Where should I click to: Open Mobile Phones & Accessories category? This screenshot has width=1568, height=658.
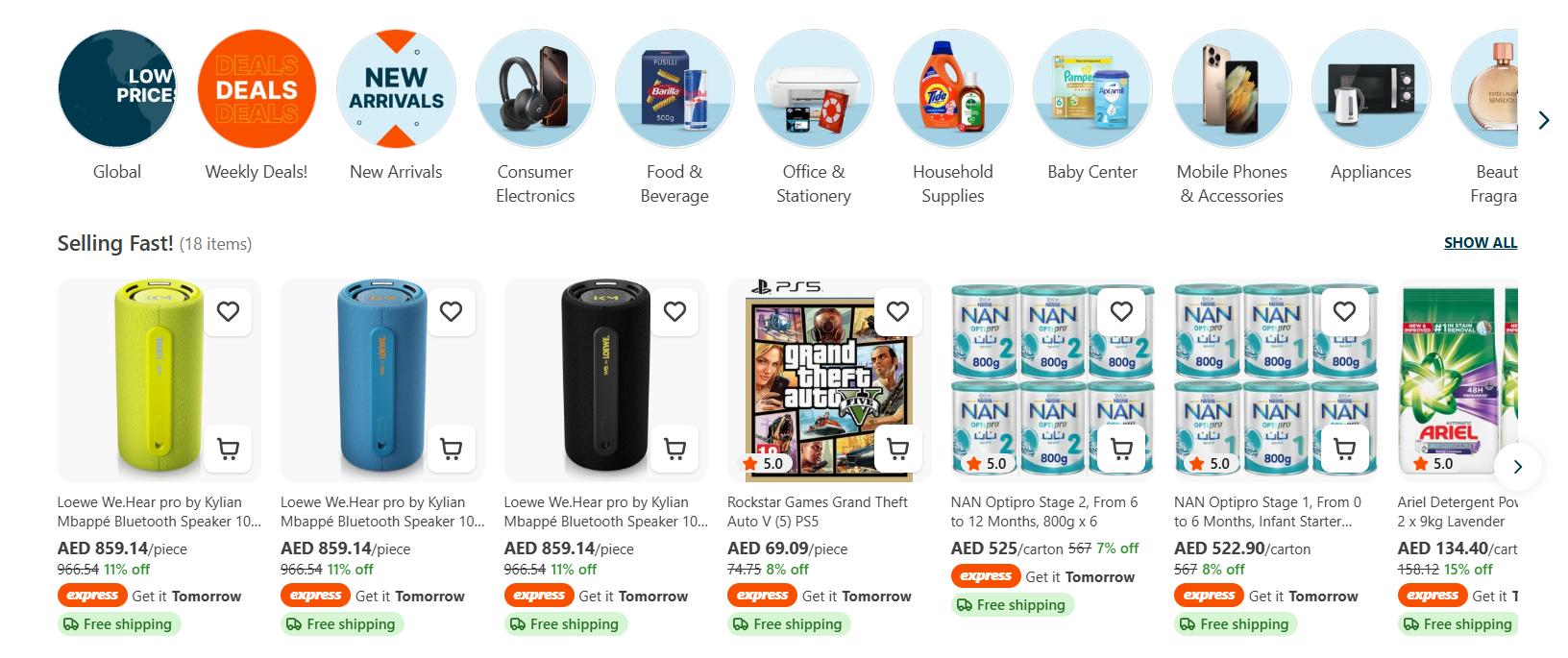(1232, 89)
